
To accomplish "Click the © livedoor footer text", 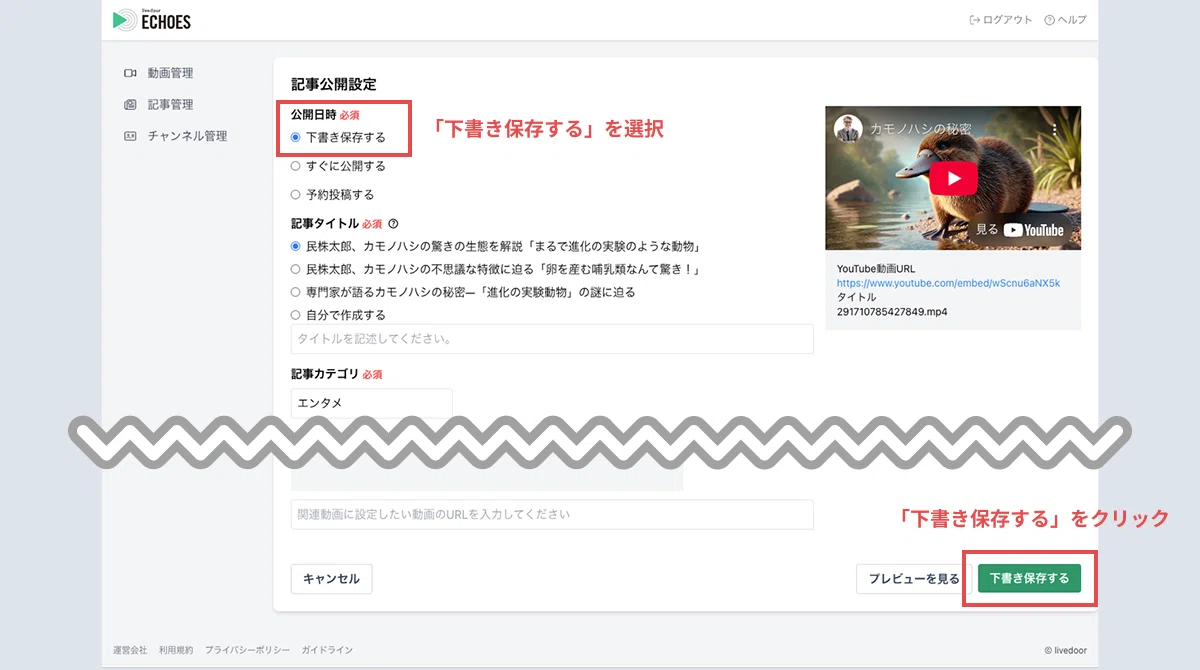I will point(1065,650).
